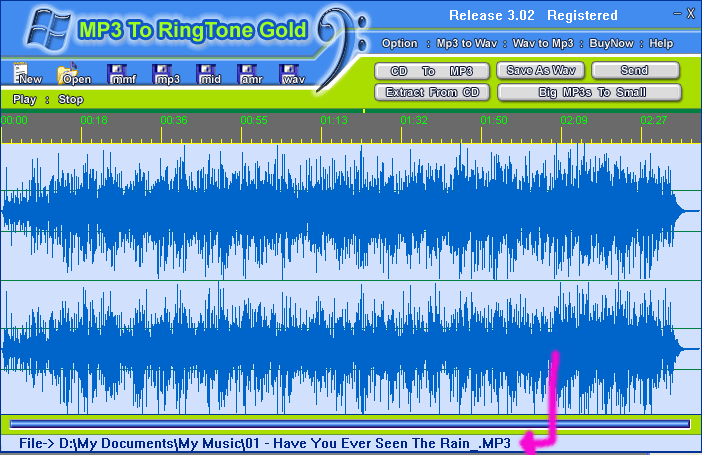The width and height of the screenshot is (702, 455).
Task: Close the window with X
Action: point(691,14)
